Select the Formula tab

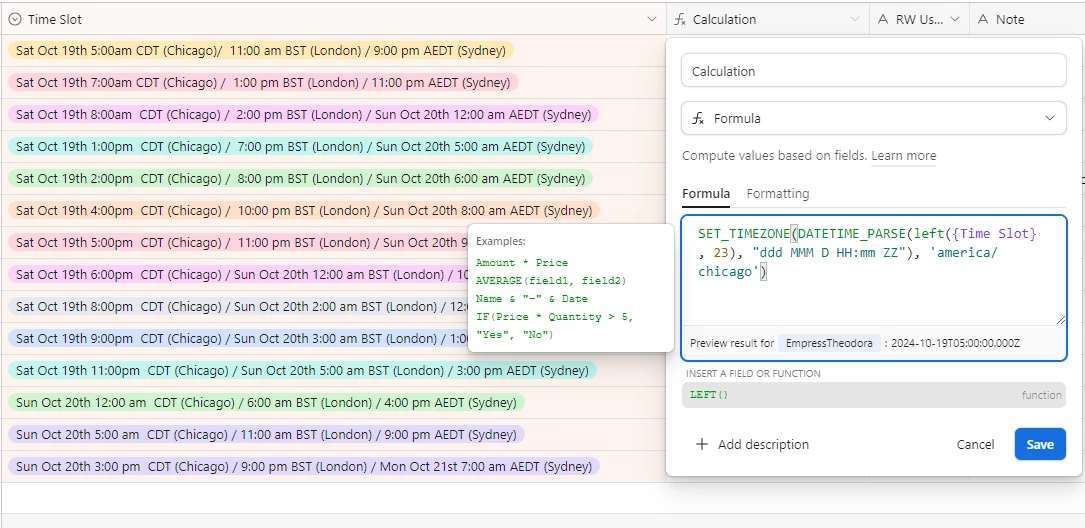706,194
